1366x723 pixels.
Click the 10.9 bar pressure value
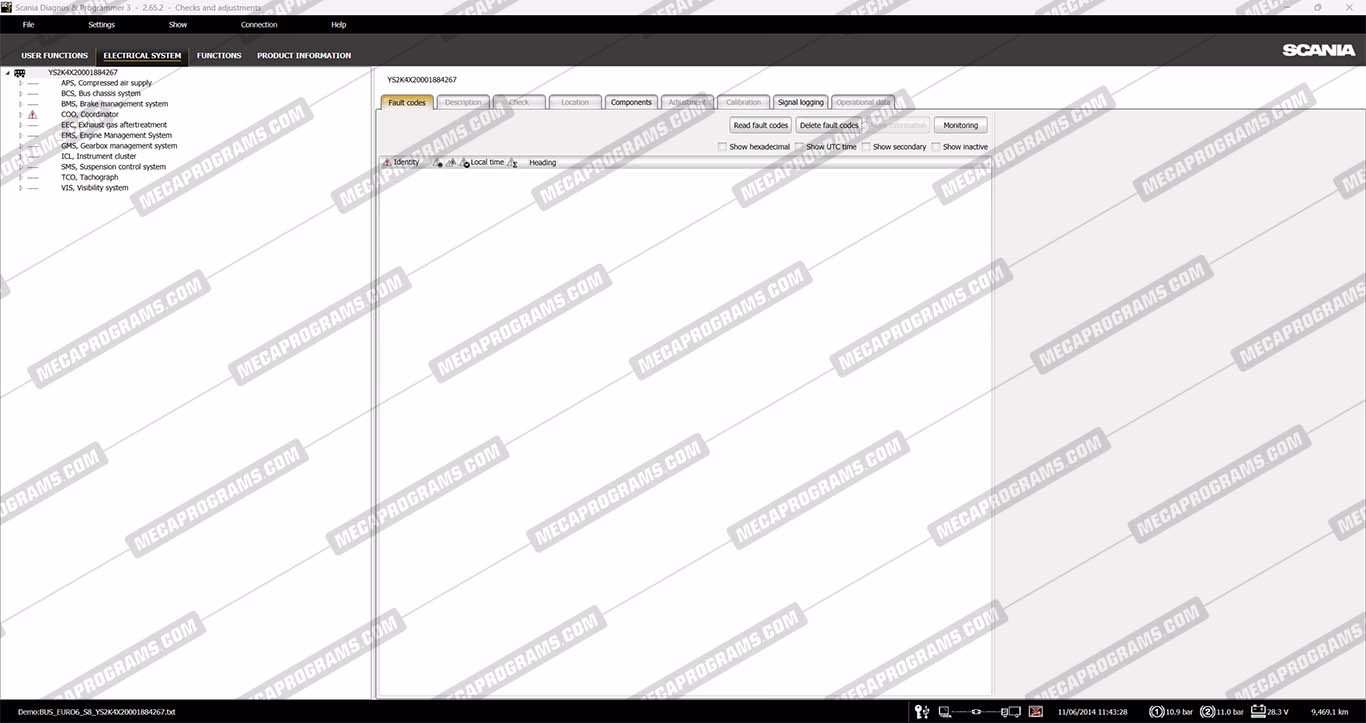coord(1179,712)
